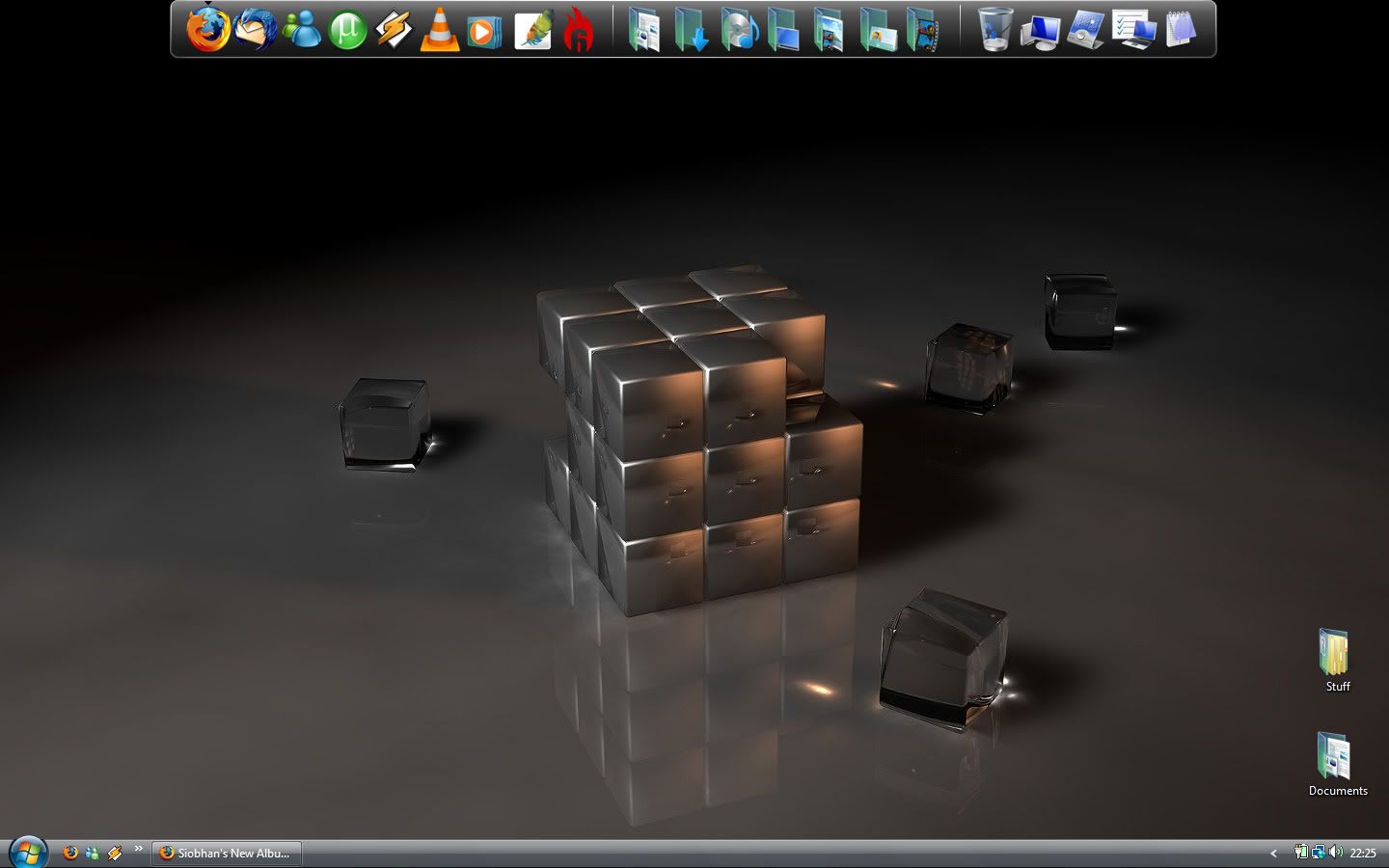Image resolution: width=1389 pixels, height=868 pixels.
Task: Open Computer from the dock
Action: 1041,30
